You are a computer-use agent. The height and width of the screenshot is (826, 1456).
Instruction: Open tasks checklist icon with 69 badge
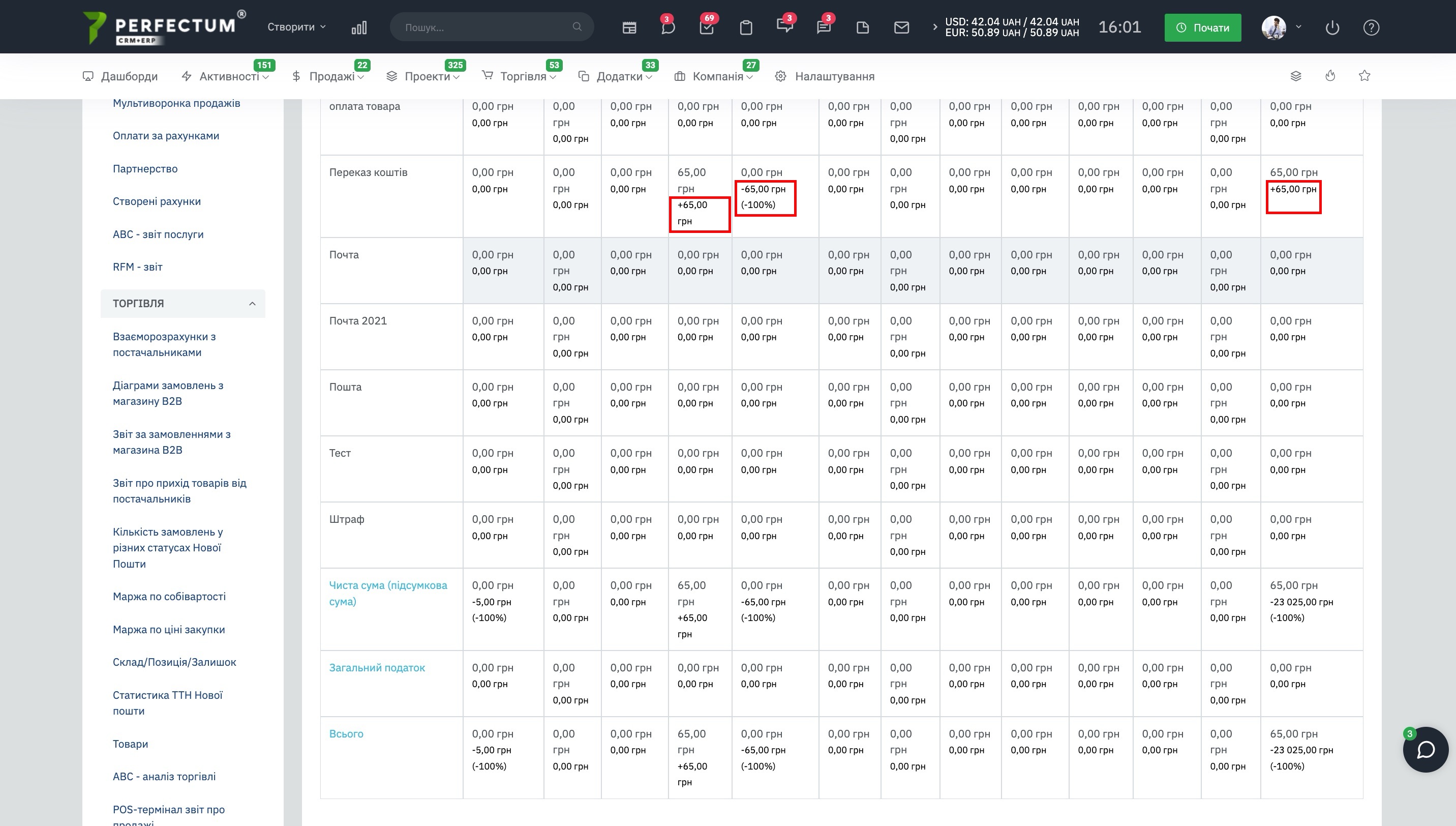click(707, 27)
